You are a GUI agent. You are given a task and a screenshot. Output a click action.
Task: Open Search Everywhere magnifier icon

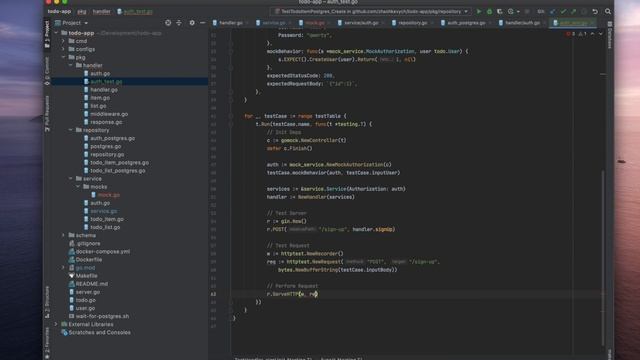pos(608,11)
